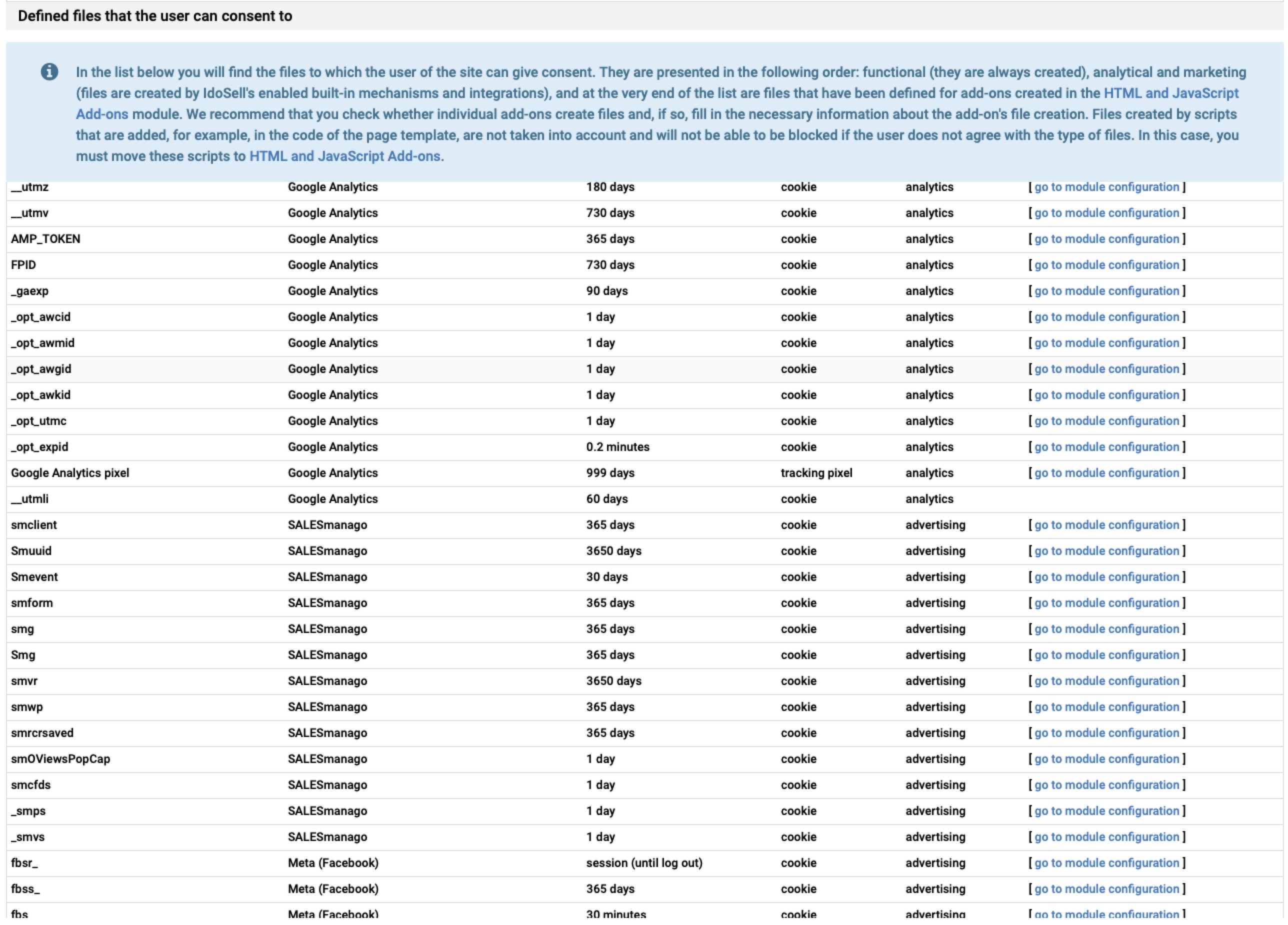Image resolution: width=1288 pixels, height=925 pixels.
Task: Select the __utmli file name
Action: (x=29, y=499)
